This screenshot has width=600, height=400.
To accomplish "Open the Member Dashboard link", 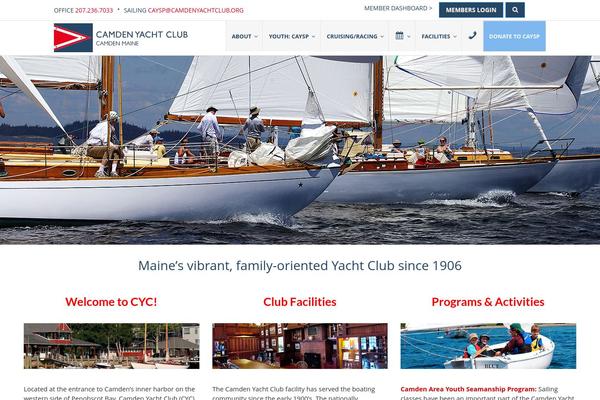I will pos(398,8).
